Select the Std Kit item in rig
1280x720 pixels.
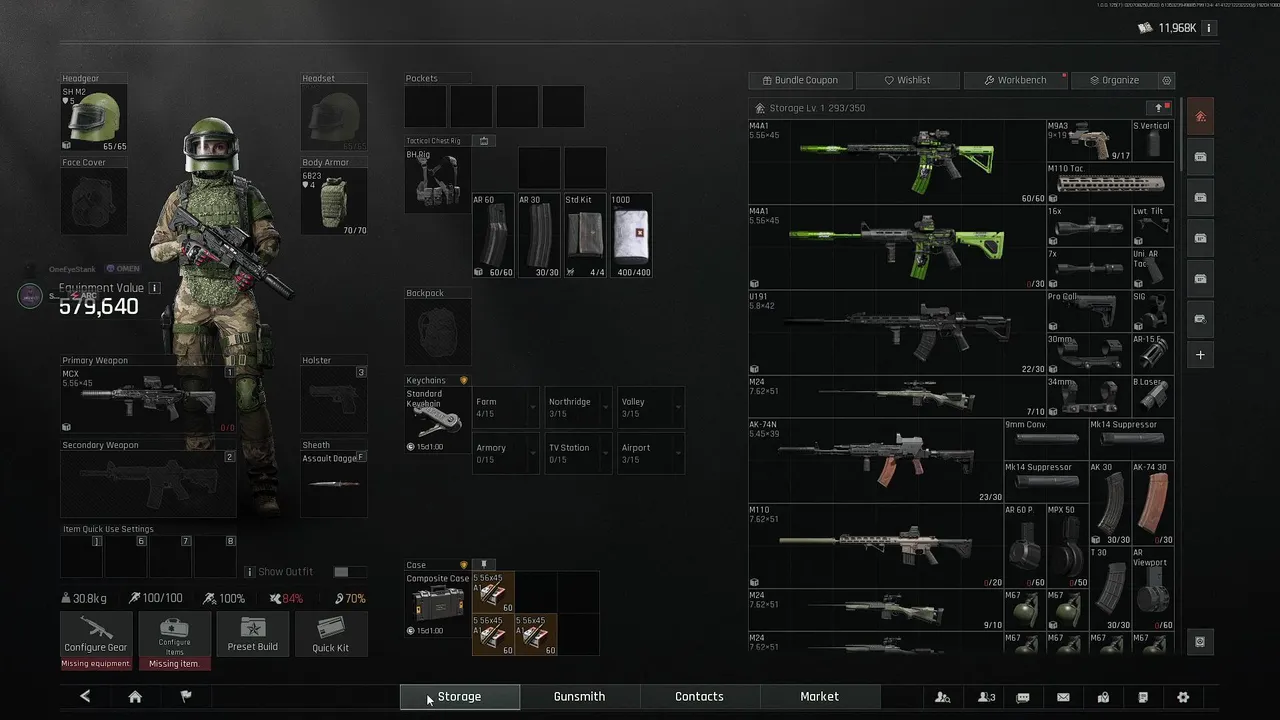[x=585, y=236]
